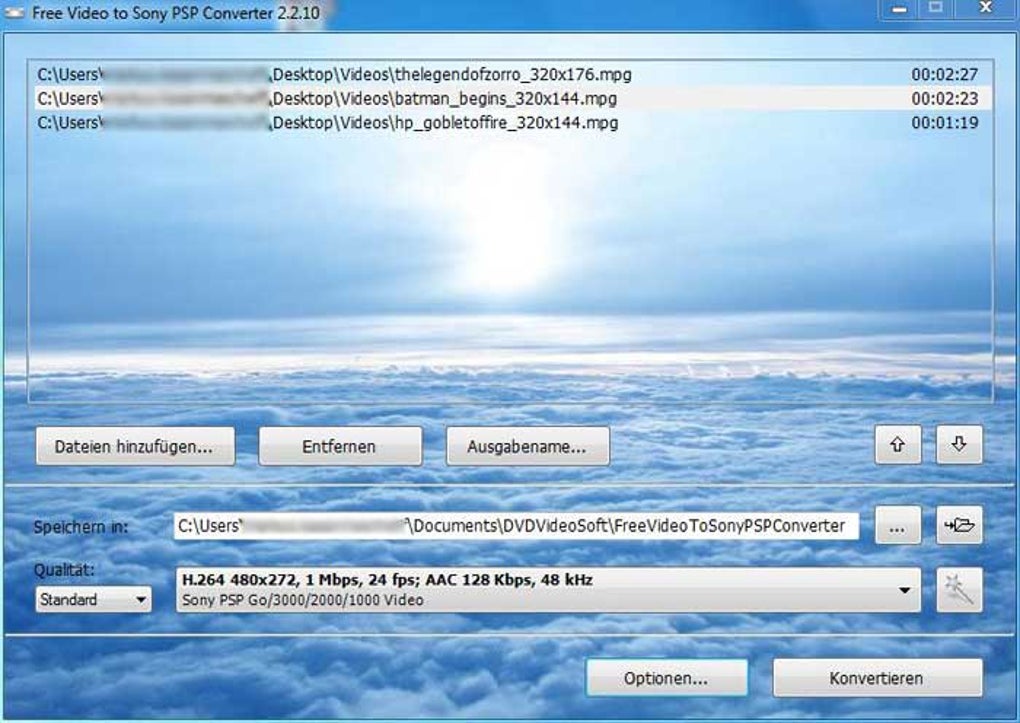This screenshot has width=1020, height=723.
Task: Click the Qualität: label
Action: 64,570
